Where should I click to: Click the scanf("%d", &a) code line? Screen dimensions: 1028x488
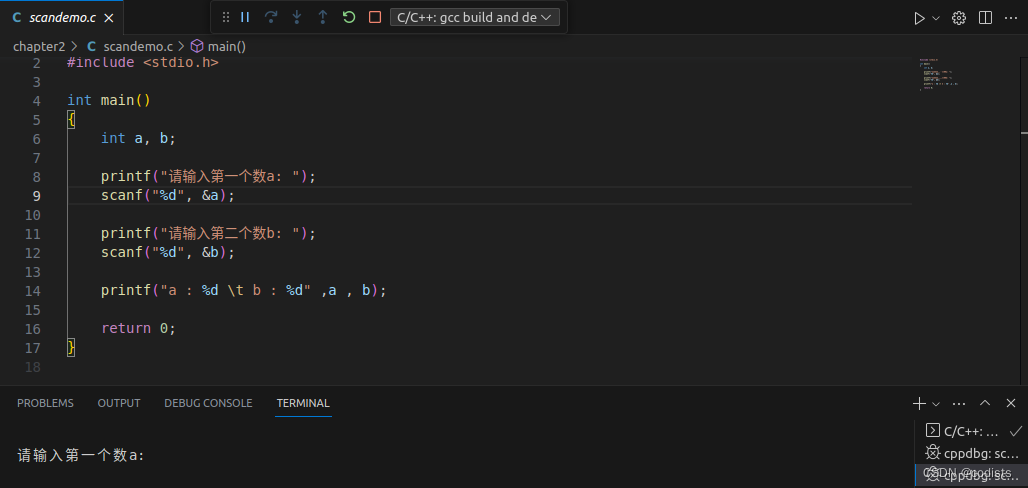[x=168, y=195]
